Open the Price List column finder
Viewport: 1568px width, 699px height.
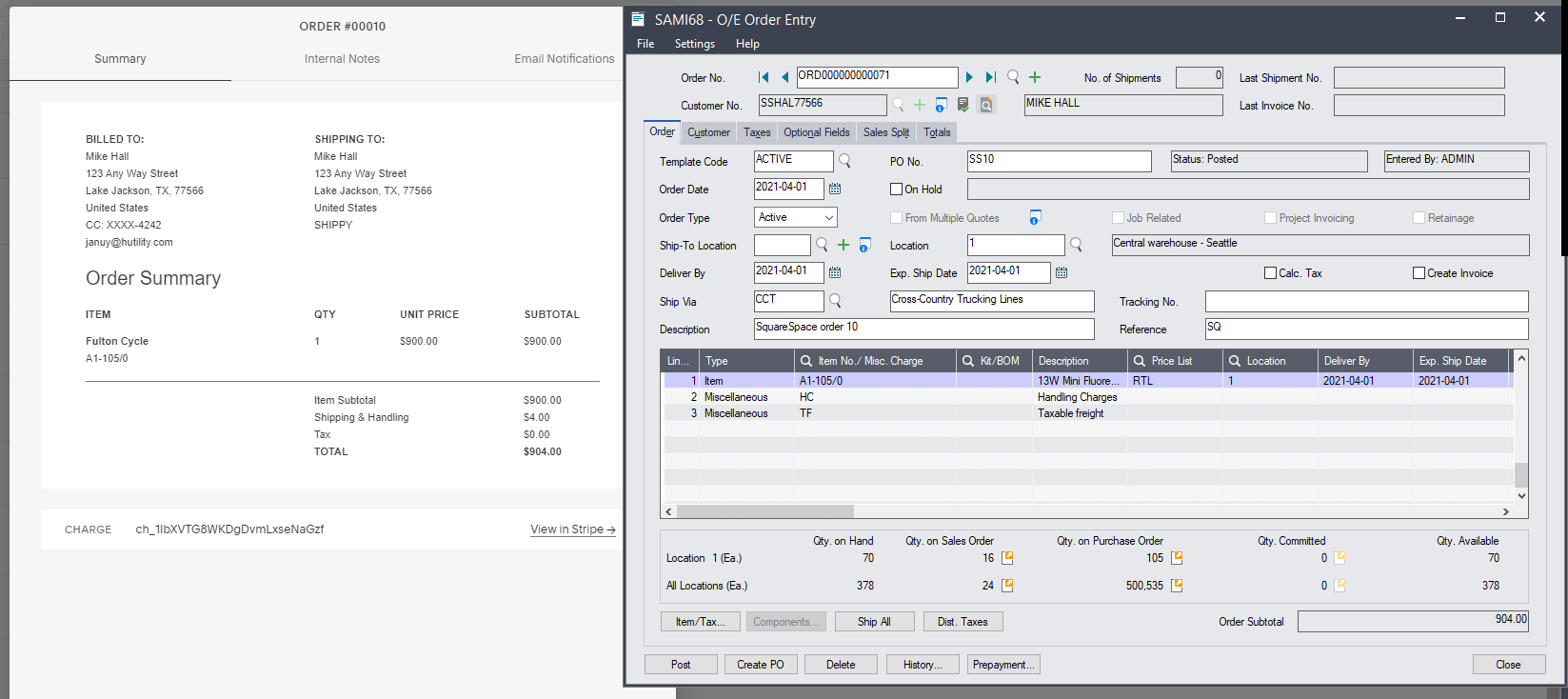(x=1139, y=361)
